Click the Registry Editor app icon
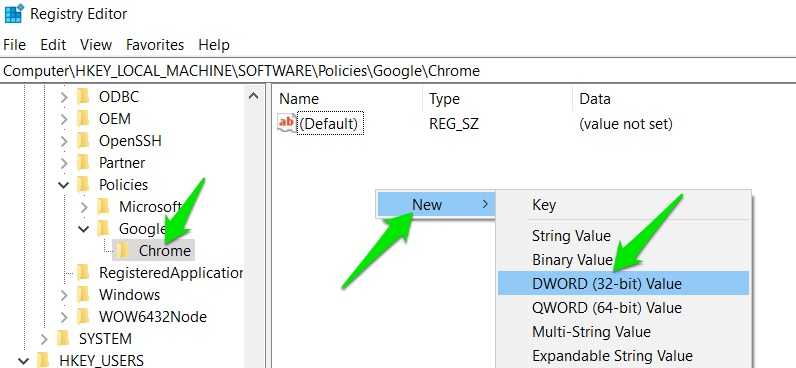Viewport: 796px width, 368px height. tap(14, 13)
